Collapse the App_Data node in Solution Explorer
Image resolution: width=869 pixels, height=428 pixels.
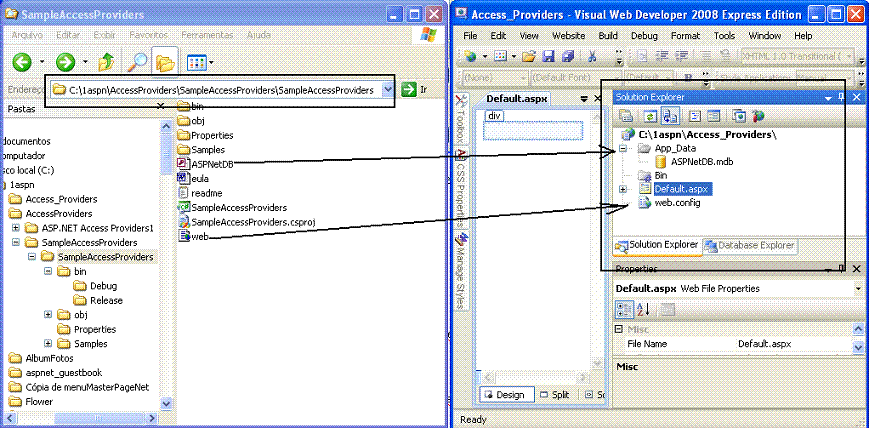[x=622, y=149]
